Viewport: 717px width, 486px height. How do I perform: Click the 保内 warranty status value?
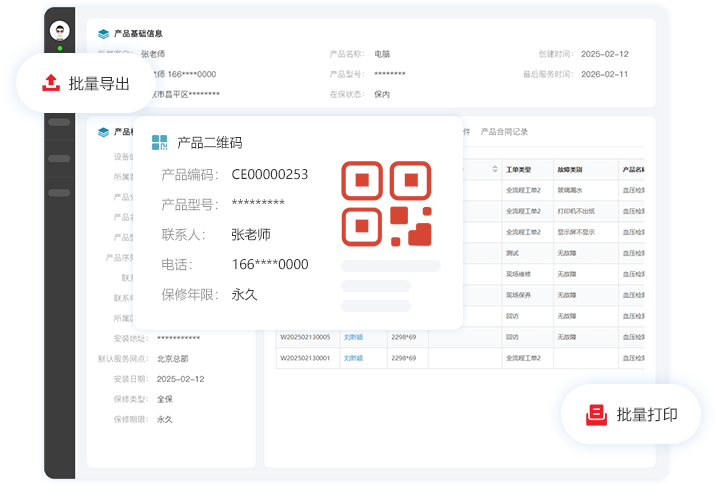click(x=382, y=94)
